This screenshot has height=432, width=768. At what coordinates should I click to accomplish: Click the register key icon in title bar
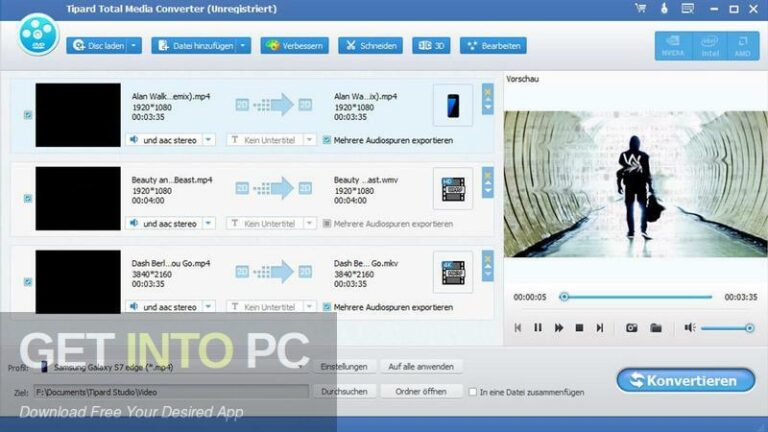[x=664, y=8]
